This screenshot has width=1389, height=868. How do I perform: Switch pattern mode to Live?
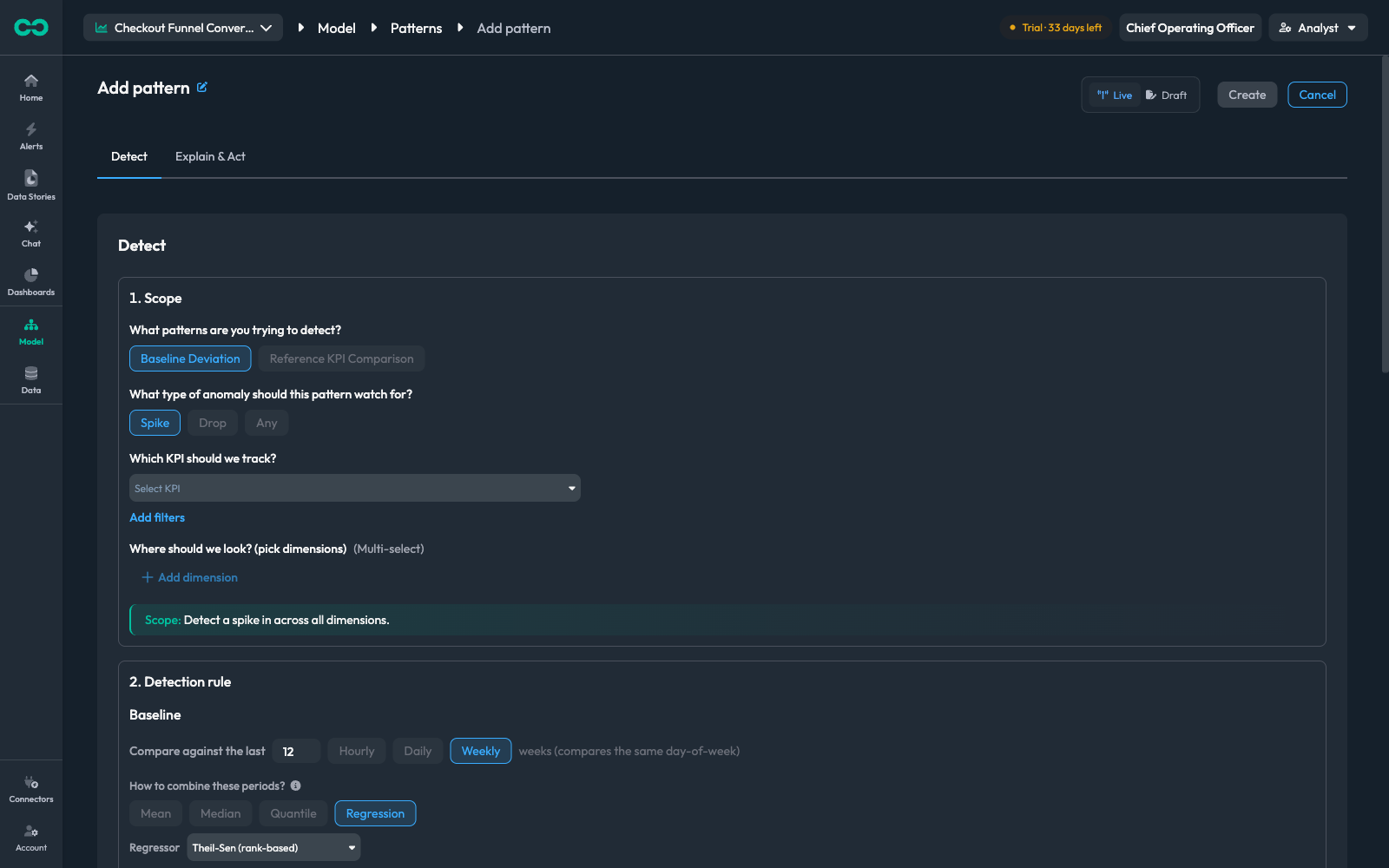(x=1115, y=95)
